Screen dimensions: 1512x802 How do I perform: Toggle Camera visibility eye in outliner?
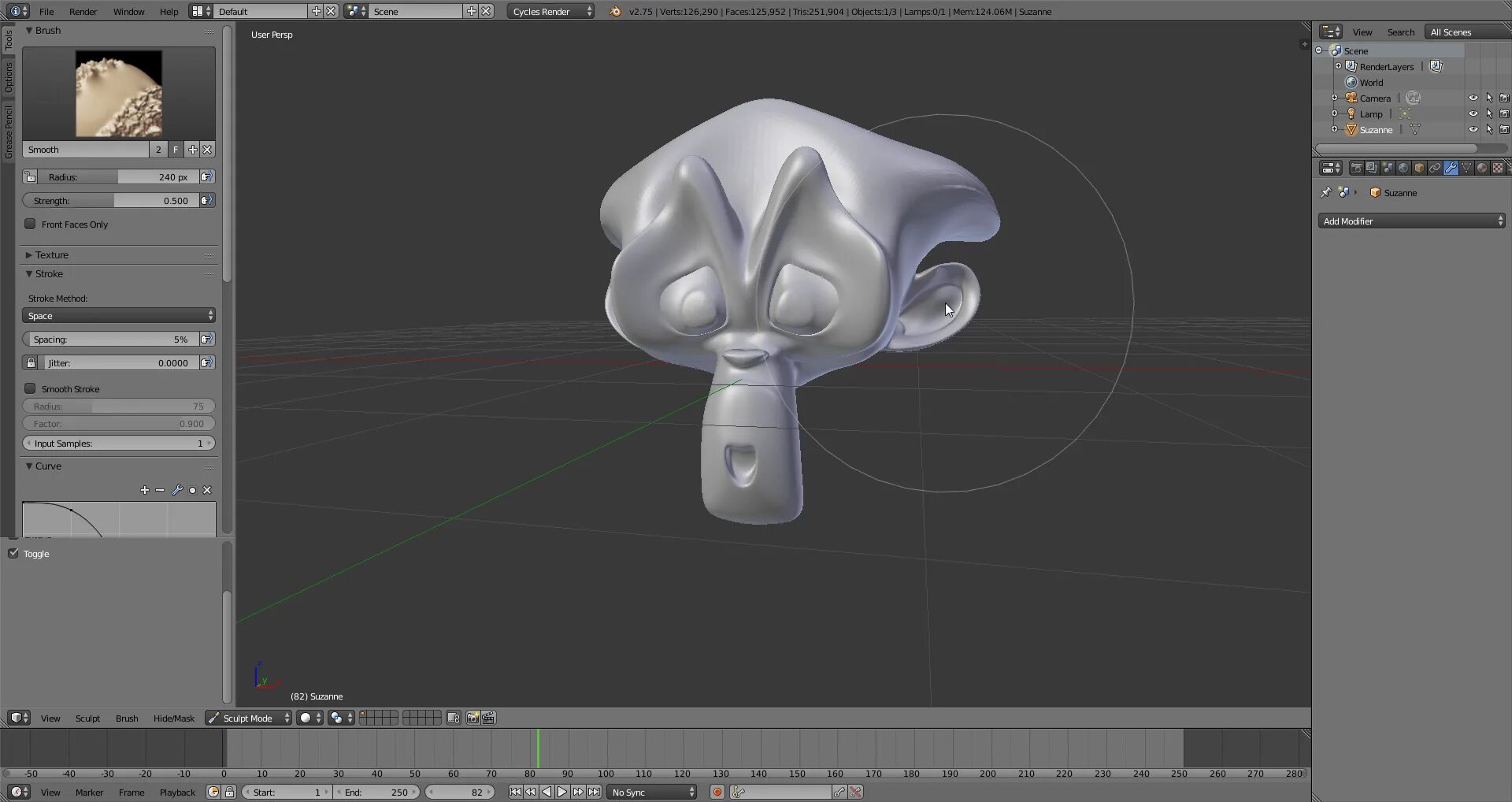point(1473,98)
